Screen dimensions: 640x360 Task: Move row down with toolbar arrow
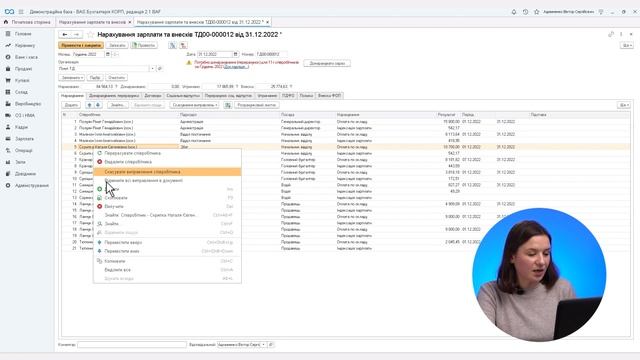[x=98, y=105]
